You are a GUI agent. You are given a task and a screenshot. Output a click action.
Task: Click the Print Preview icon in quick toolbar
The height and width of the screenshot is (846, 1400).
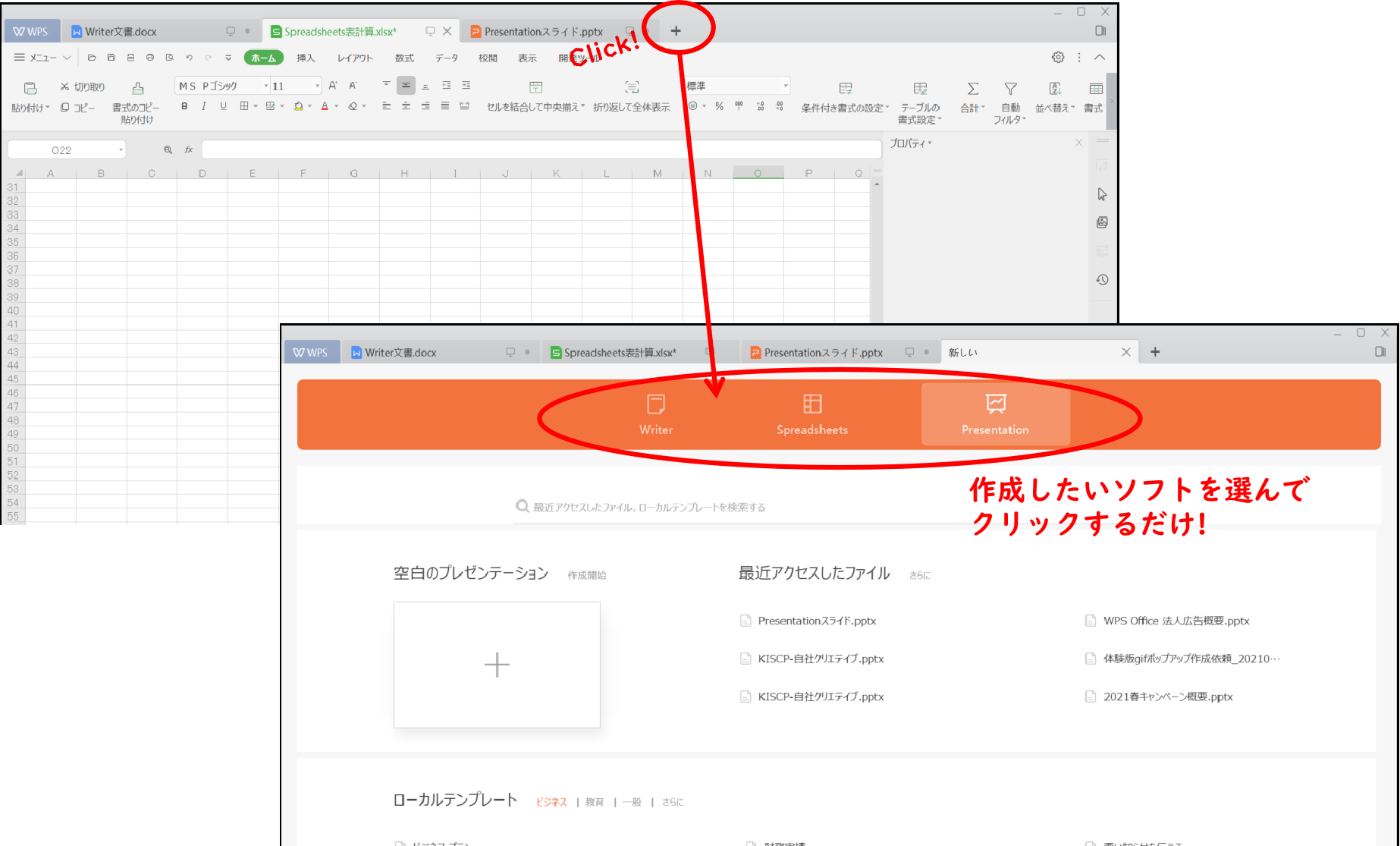click(x=170, y=58)
